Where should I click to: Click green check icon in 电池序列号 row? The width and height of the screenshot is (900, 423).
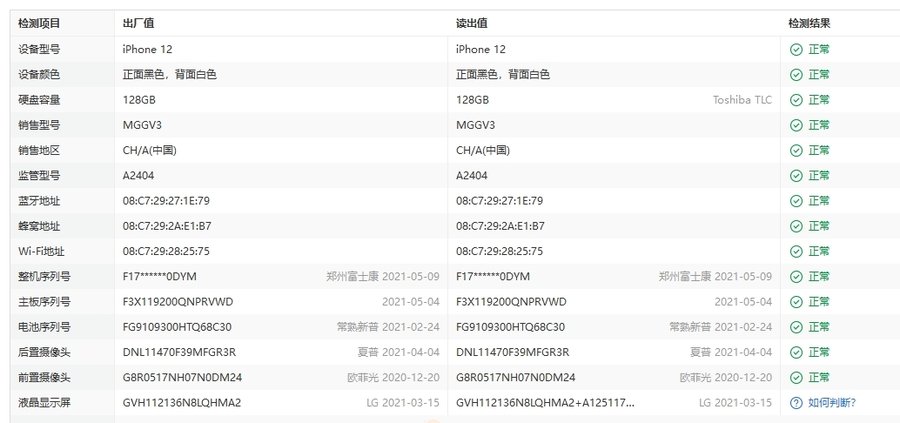796,327
